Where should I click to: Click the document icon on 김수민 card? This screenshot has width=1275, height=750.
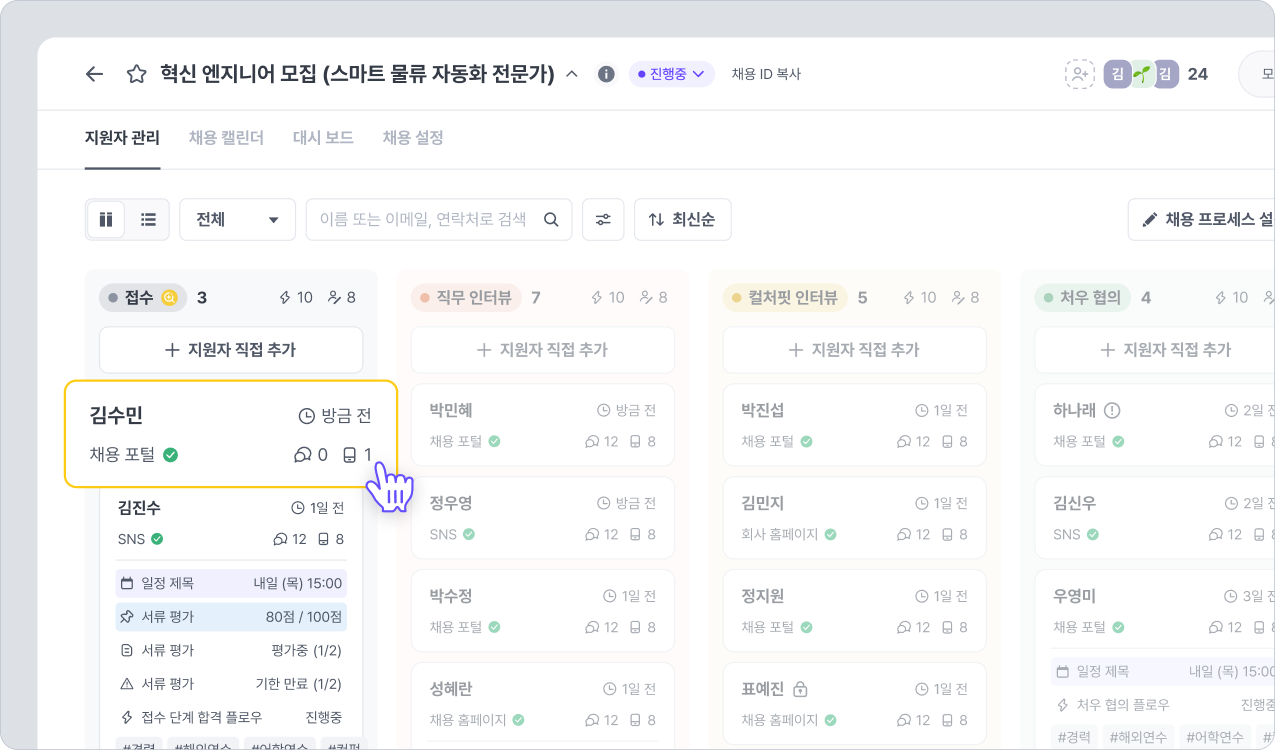click(x=350, y=455)
